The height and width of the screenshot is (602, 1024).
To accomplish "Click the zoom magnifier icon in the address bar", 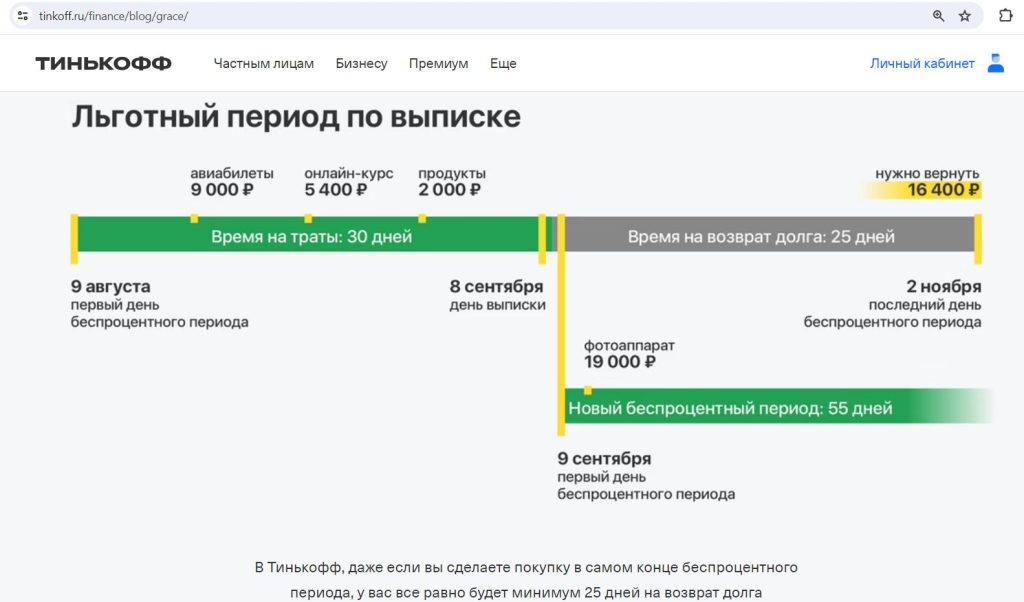I will [937, 16].
